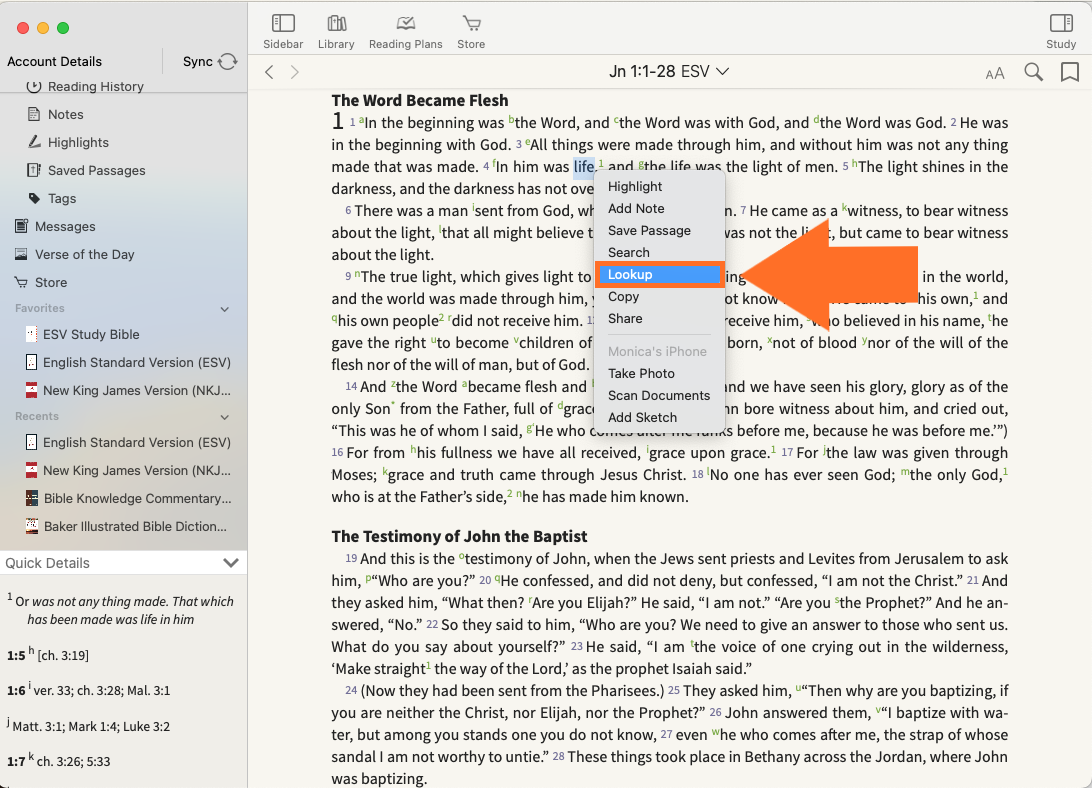
Task: Open Notes in sidebar
Action: click(x=65, y=114)
